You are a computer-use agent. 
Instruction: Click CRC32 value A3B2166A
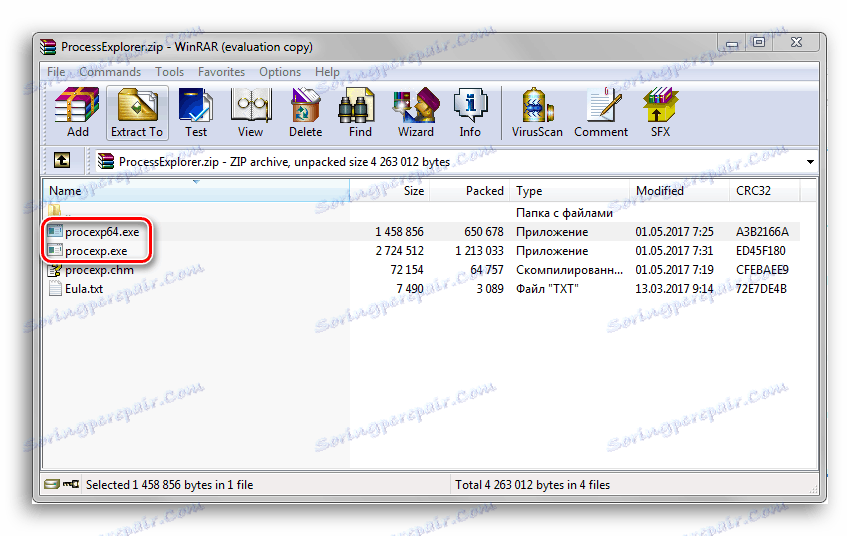762,232
